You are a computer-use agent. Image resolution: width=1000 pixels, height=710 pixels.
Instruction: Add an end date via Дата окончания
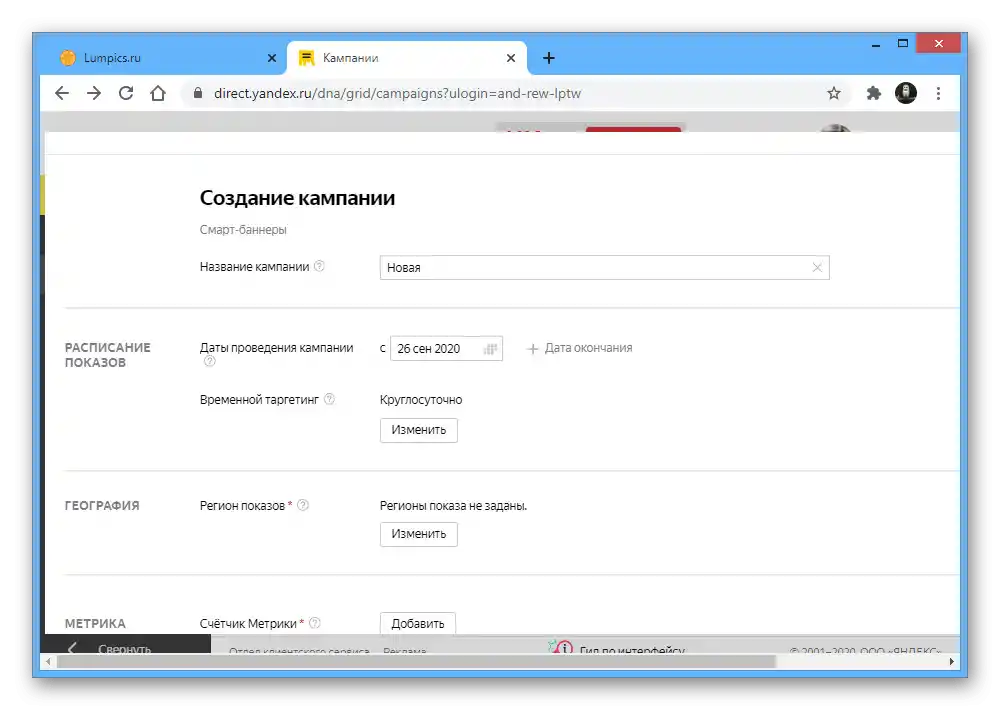[x=580, y=348]
